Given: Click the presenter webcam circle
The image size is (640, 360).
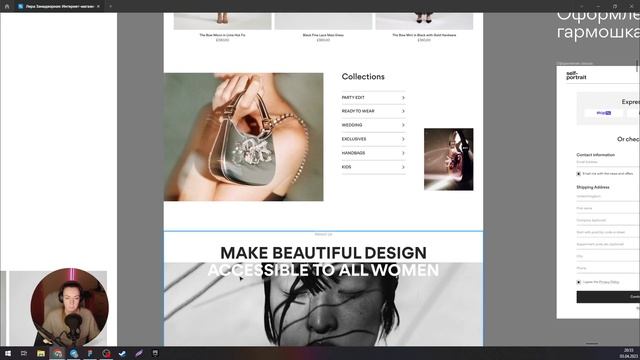Looking at the screenshot, I should click(x=69, y=307).
